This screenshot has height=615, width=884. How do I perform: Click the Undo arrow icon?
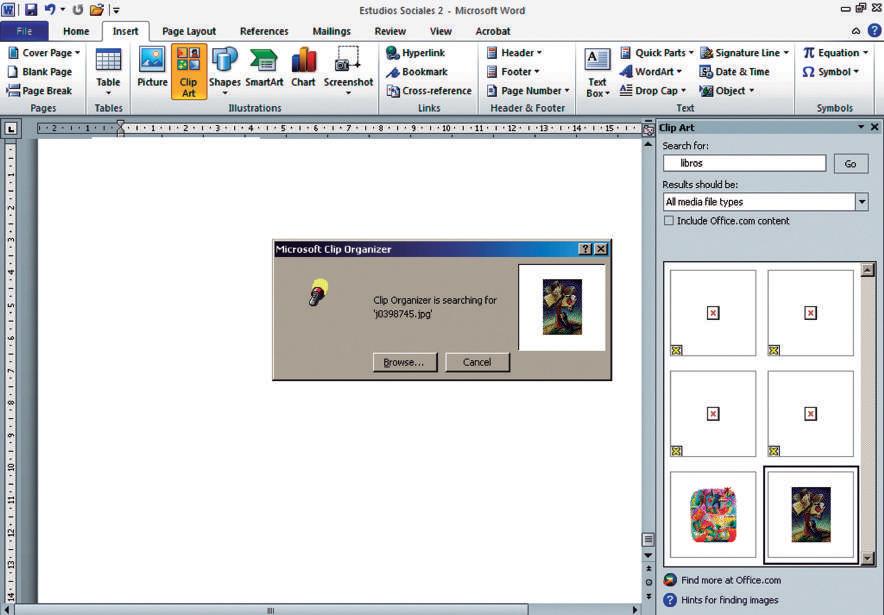[50, 10]
